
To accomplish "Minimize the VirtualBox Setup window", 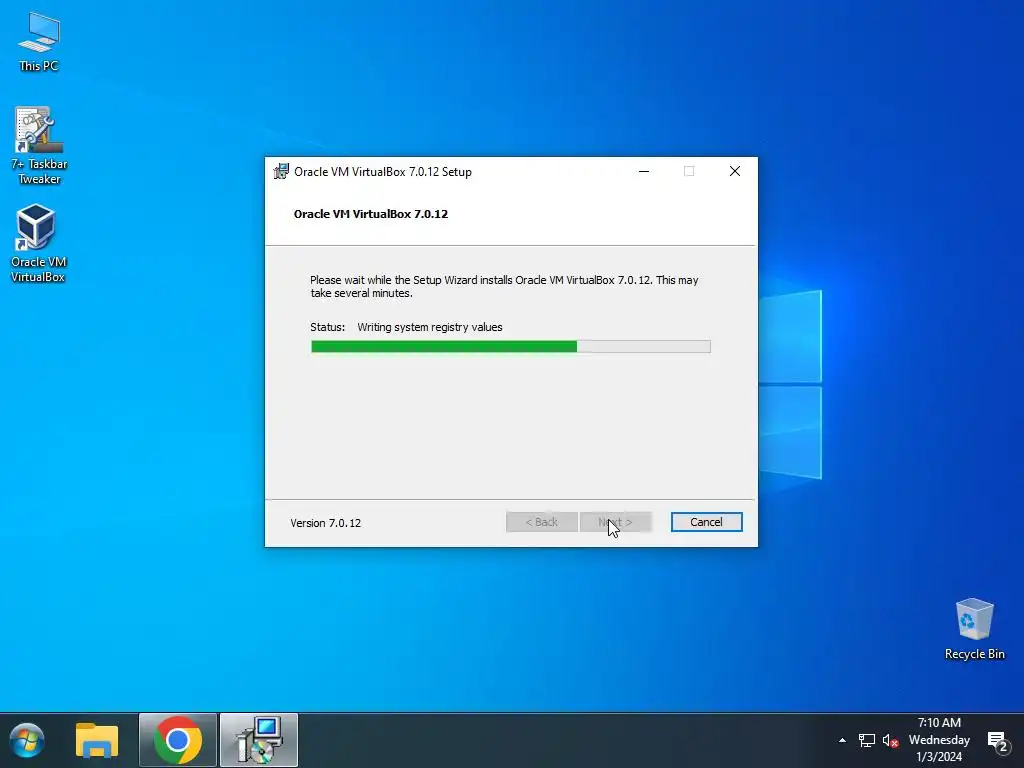I will click(644, 171).
